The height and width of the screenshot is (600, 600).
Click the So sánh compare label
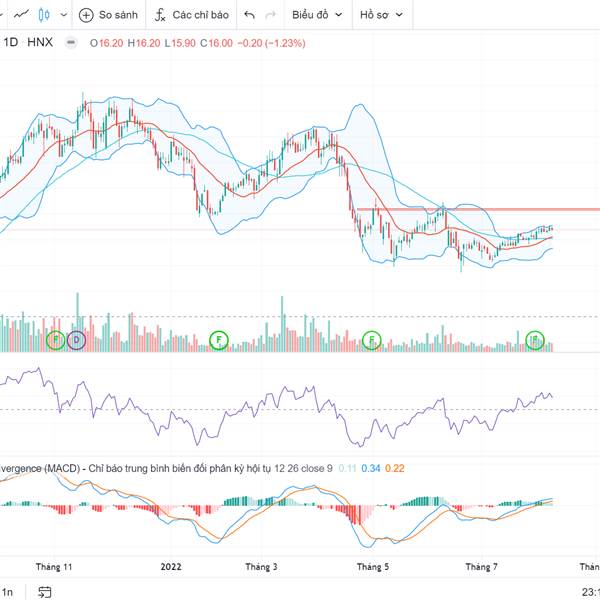tap(118, 15)
